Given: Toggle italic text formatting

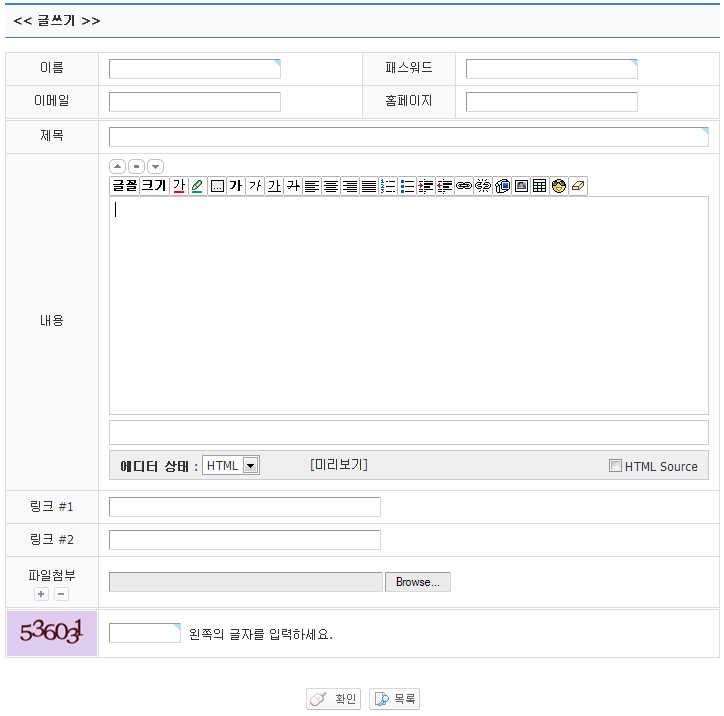Looking at the screenshot, I should point(255,186).
